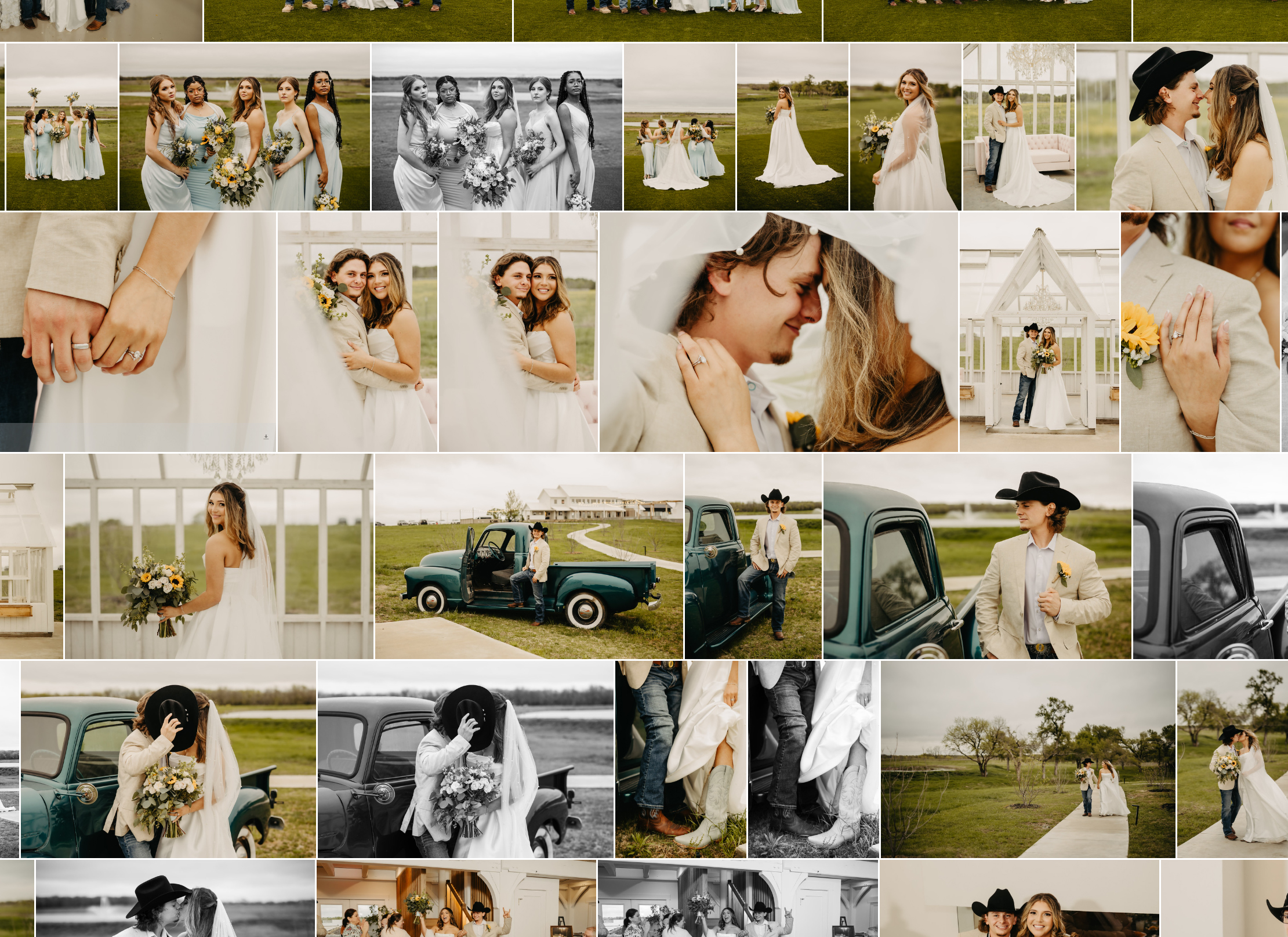Viewport: 1288px width, 937px height.
Task: Open photo of bride looking over shoulder in veil
Action: click(905, 127)
